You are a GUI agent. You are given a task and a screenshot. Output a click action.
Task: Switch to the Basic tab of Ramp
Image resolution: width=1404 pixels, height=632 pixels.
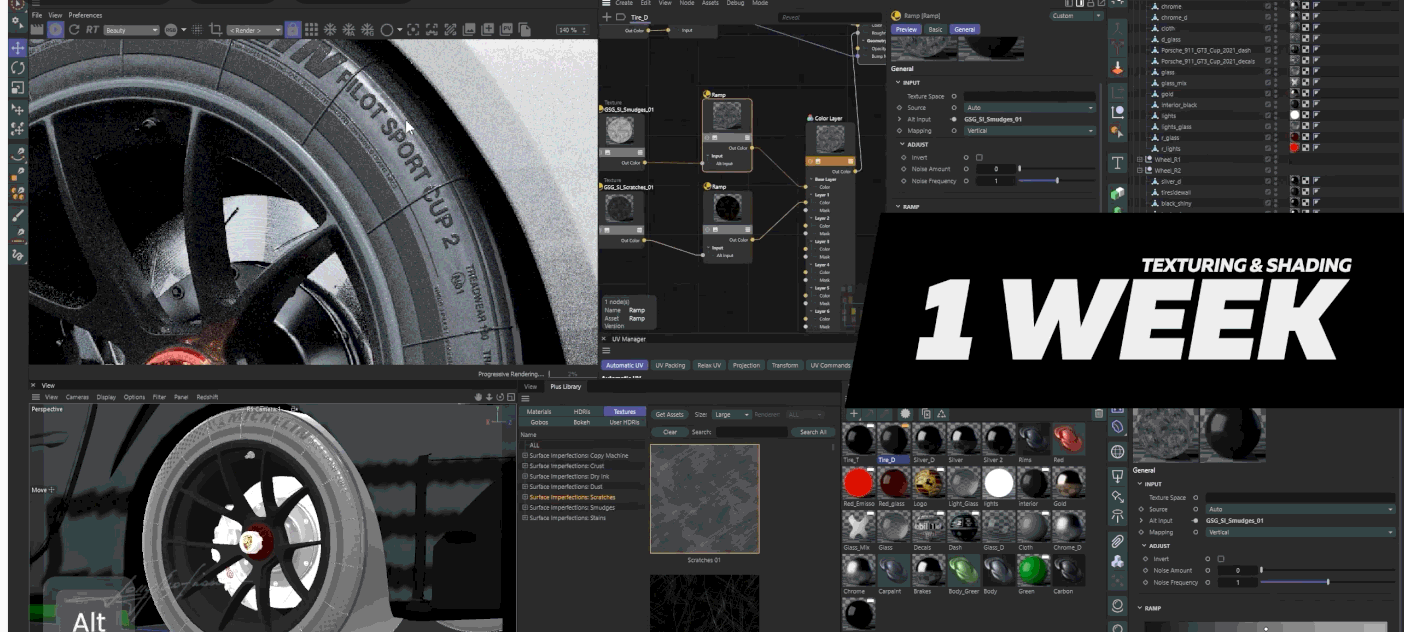coord(935,30)
